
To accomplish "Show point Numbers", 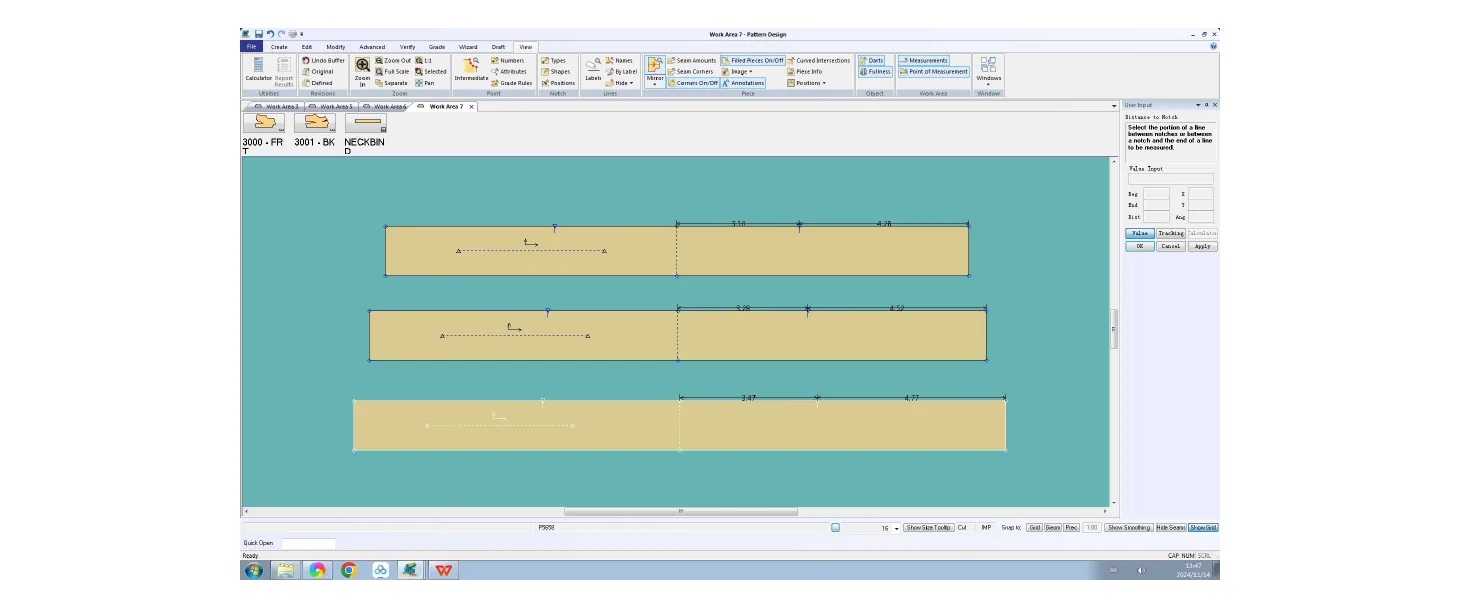I will (x=507, y=61).
